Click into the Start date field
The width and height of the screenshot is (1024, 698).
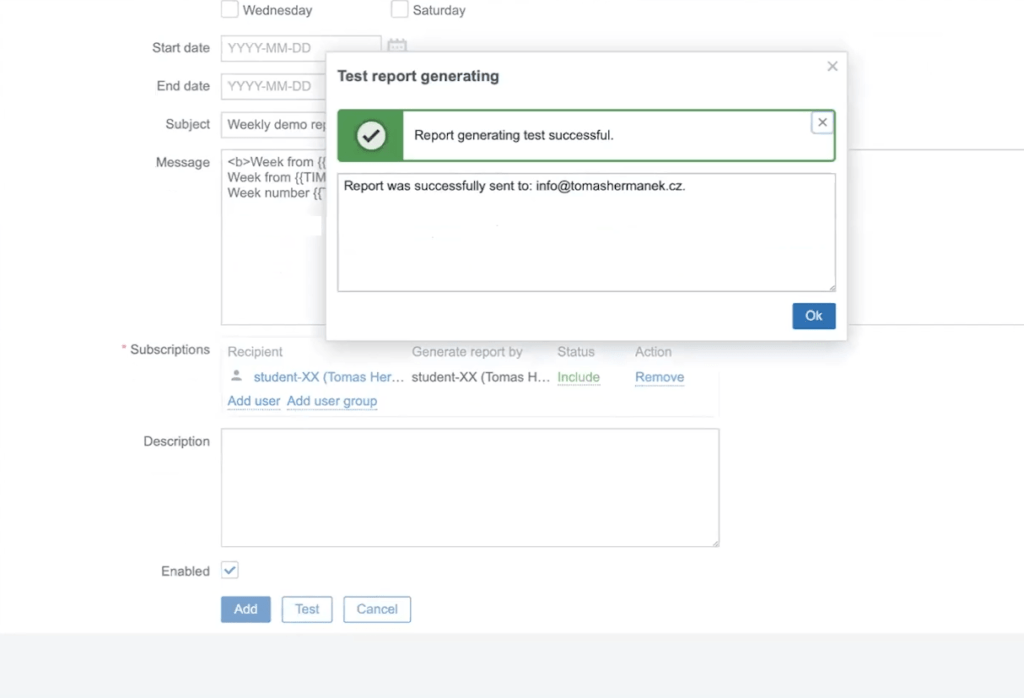300,47
